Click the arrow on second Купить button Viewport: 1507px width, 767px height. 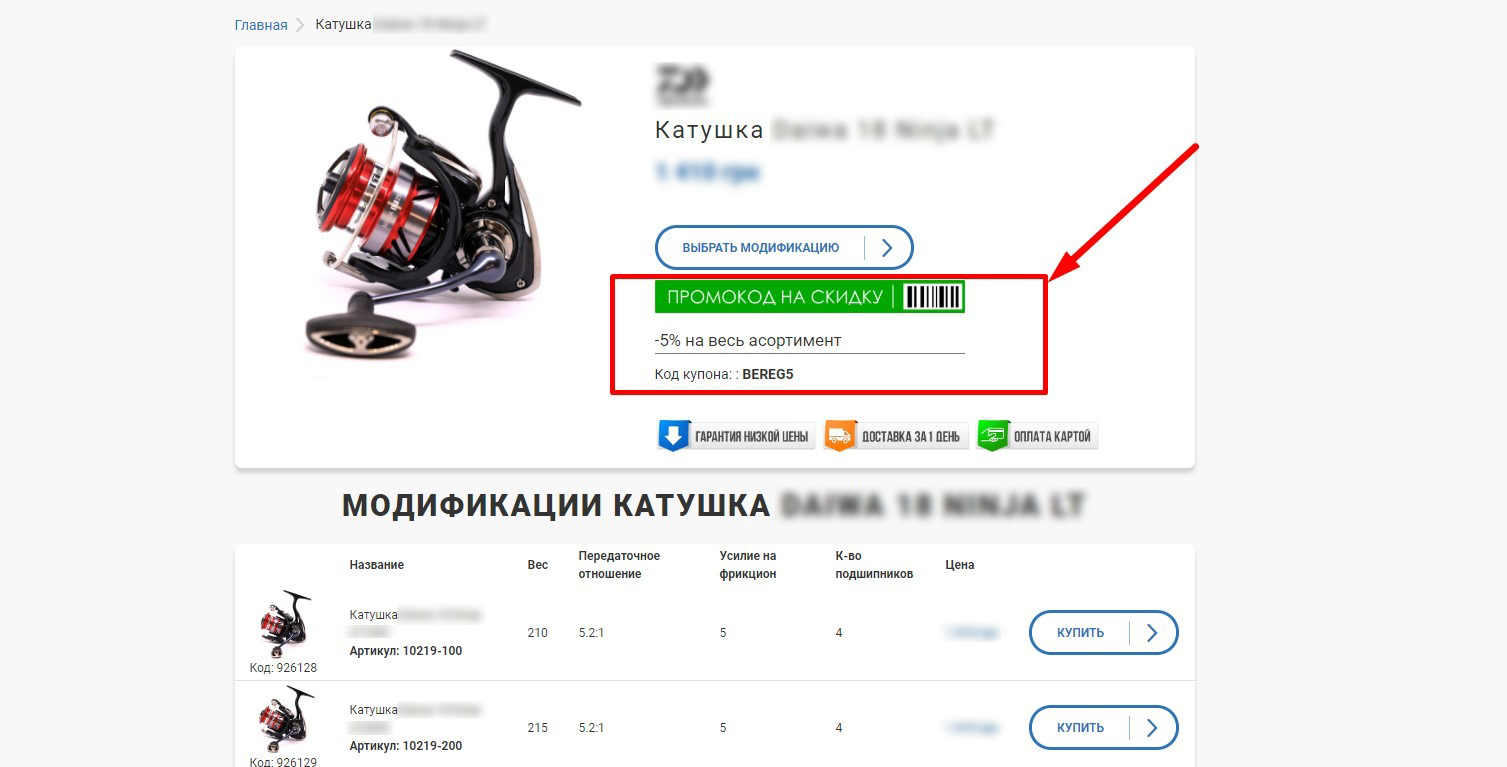tap(1152, 728)
